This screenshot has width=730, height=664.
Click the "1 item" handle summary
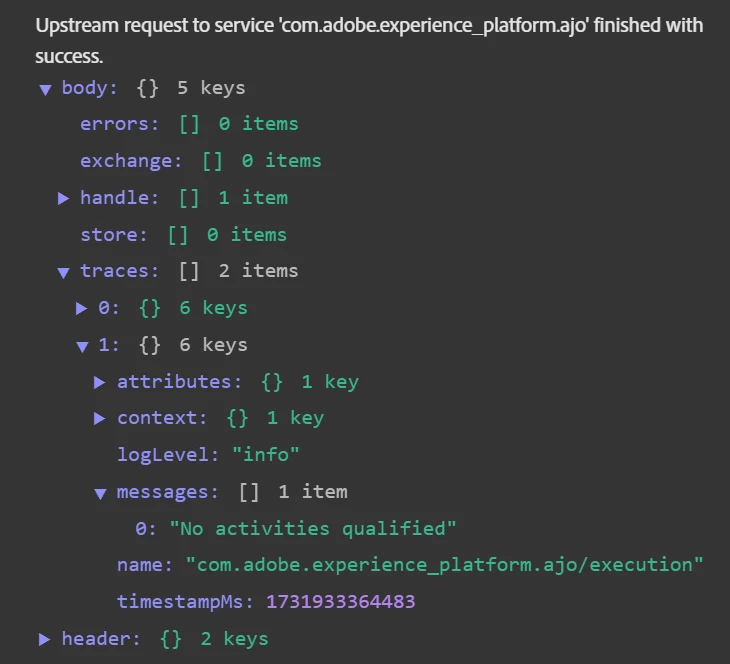click(253, 198)
